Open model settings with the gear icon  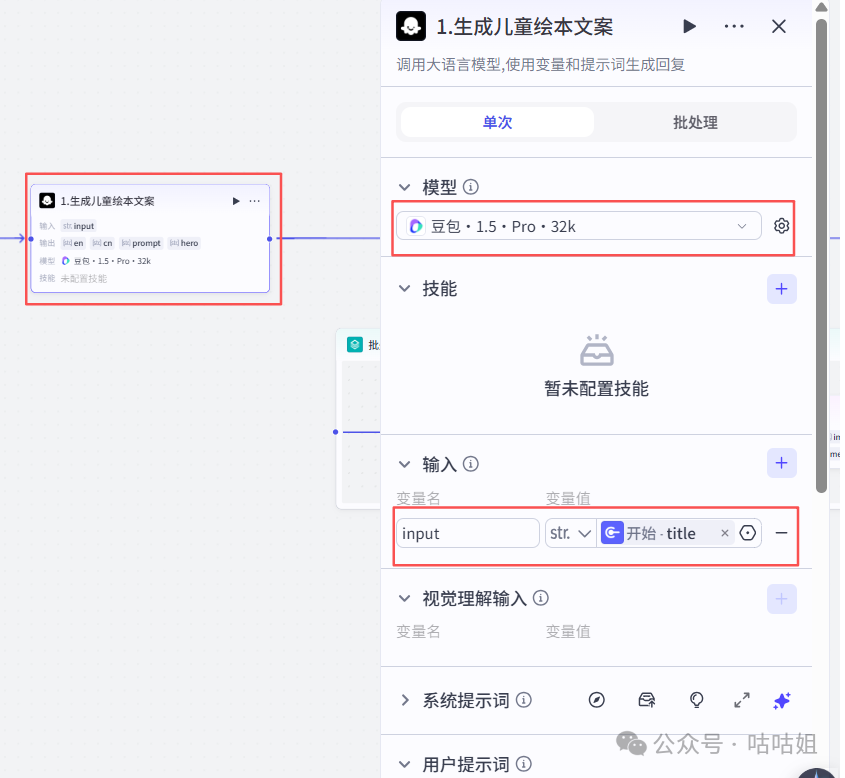781,225
